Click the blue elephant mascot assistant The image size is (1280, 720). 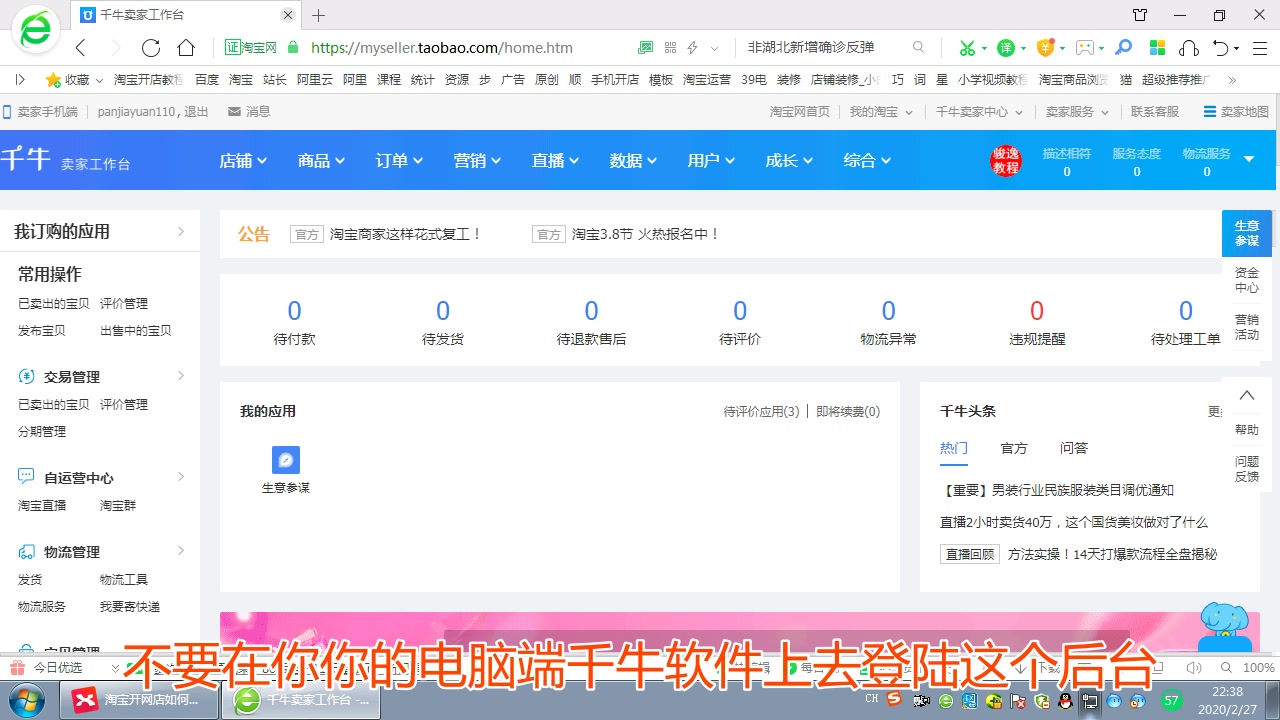click(x=1226, y=628)
